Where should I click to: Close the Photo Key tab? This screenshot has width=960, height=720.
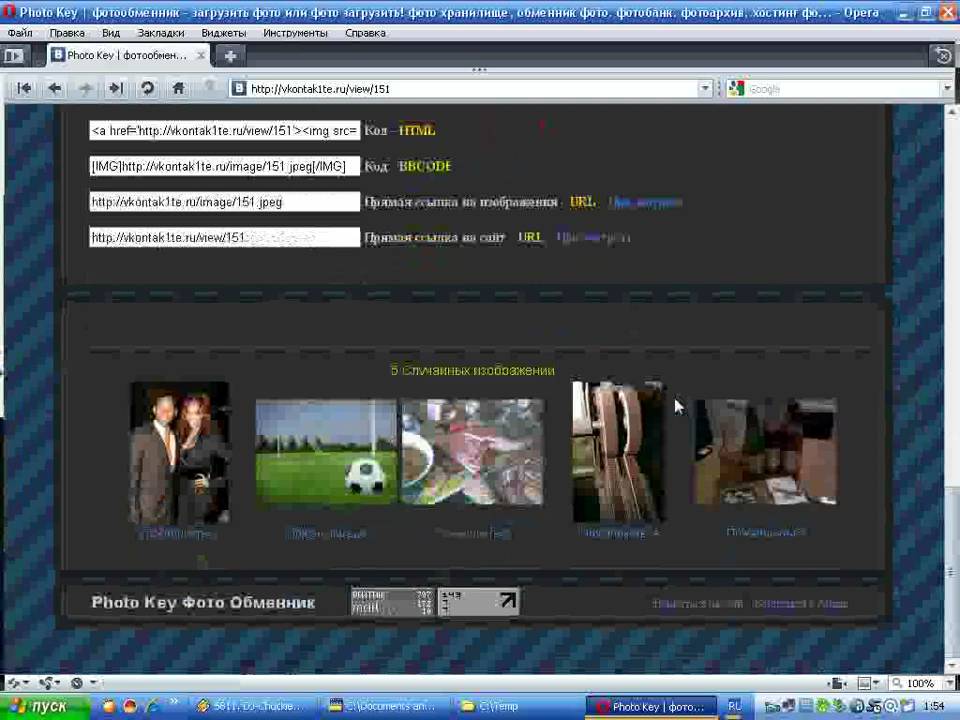(x=200, y=55)
